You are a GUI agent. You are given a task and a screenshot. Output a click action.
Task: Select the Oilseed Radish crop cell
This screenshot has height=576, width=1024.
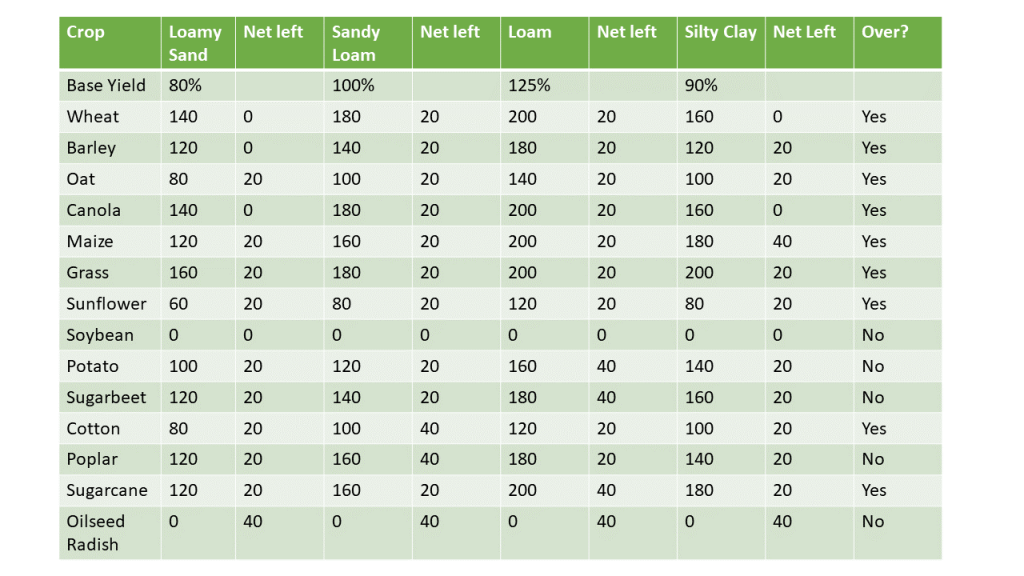pyautogui.click(x=92, y=532)
